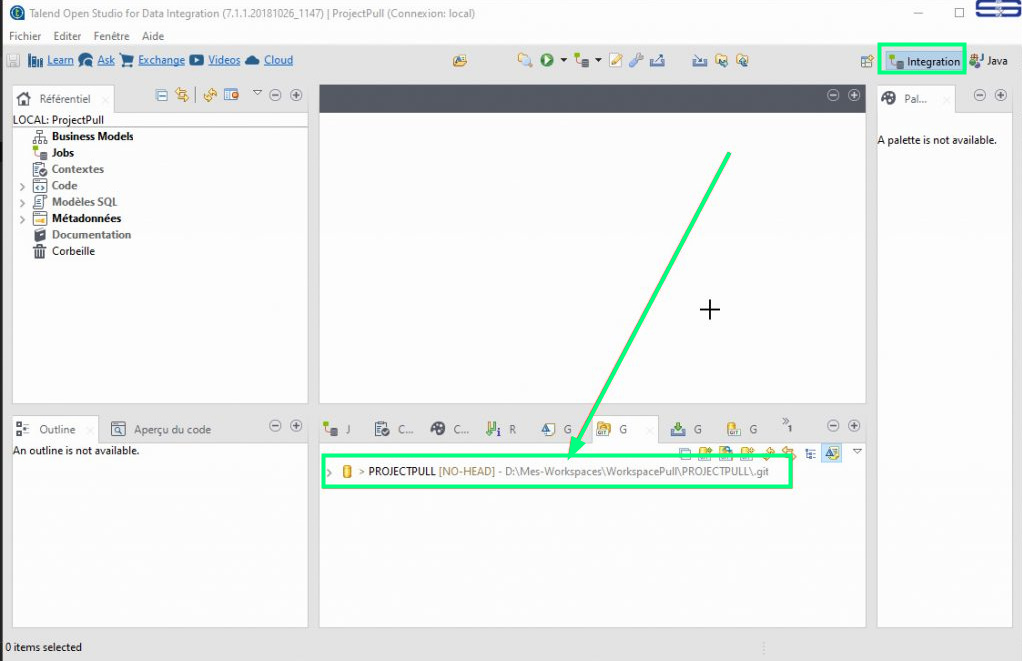Open Git Repositories view menu triangle

pyautogui.click(x=857, y=452)
